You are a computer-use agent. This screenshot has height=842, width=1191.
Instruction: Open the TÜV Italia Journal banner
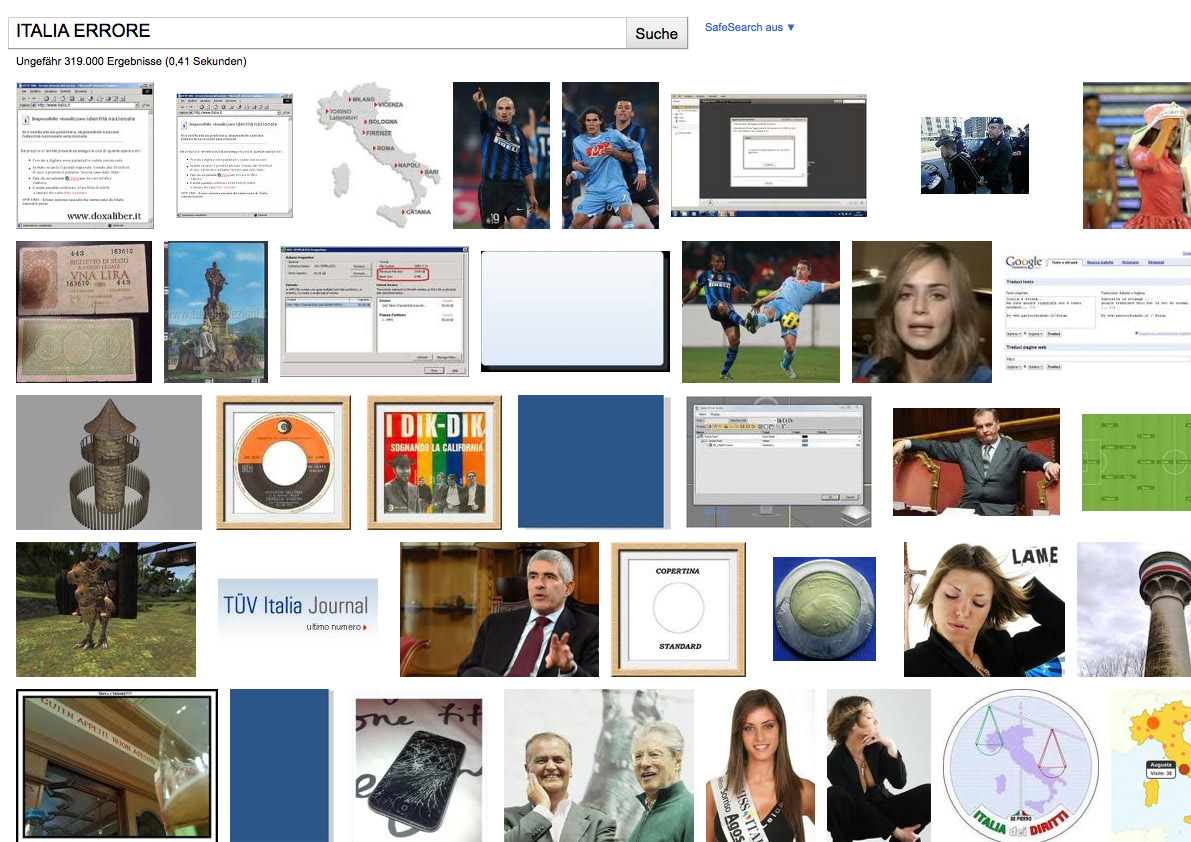pyautogui.click(x=298, y=610)
